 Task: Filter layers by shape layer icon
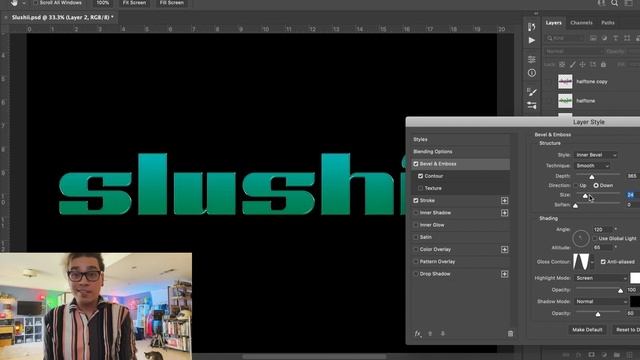pyautogui.click(x=627, y=38)
